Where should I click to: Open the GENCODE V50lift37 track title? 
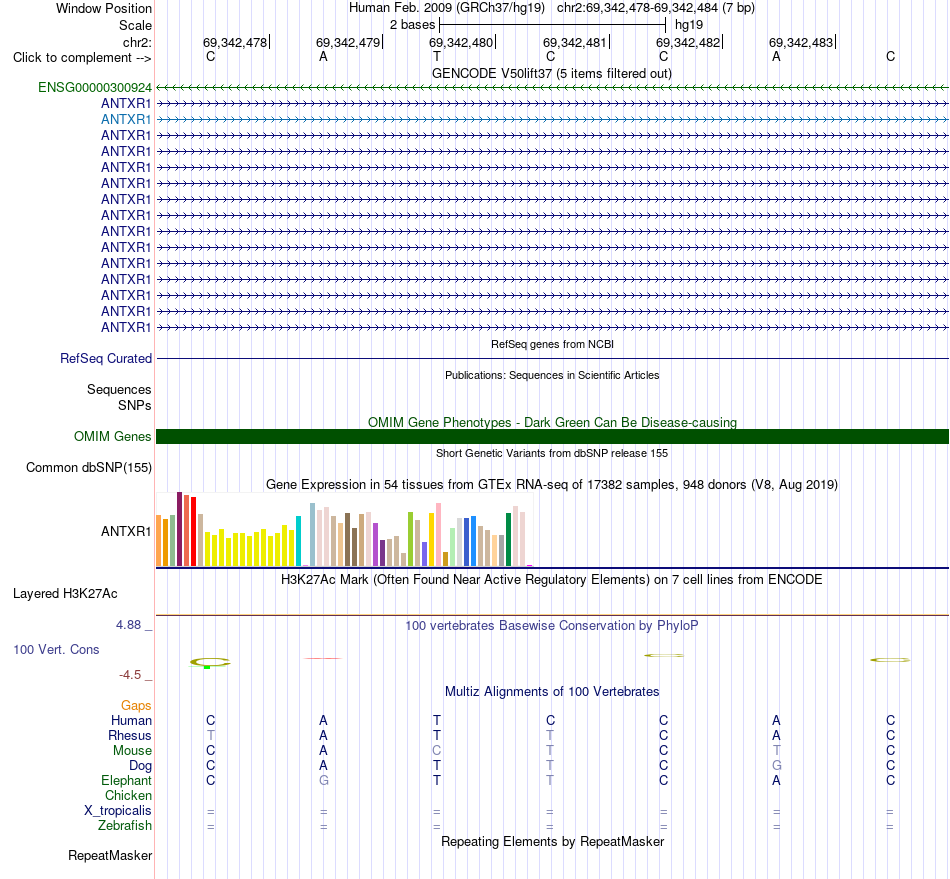click(551, 73)
